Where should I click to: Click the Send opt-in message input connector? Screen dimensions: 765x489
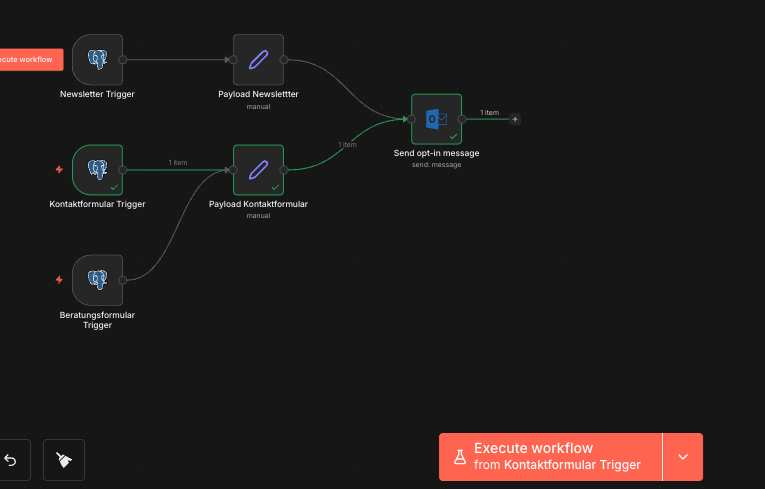(x=411, y=119)
